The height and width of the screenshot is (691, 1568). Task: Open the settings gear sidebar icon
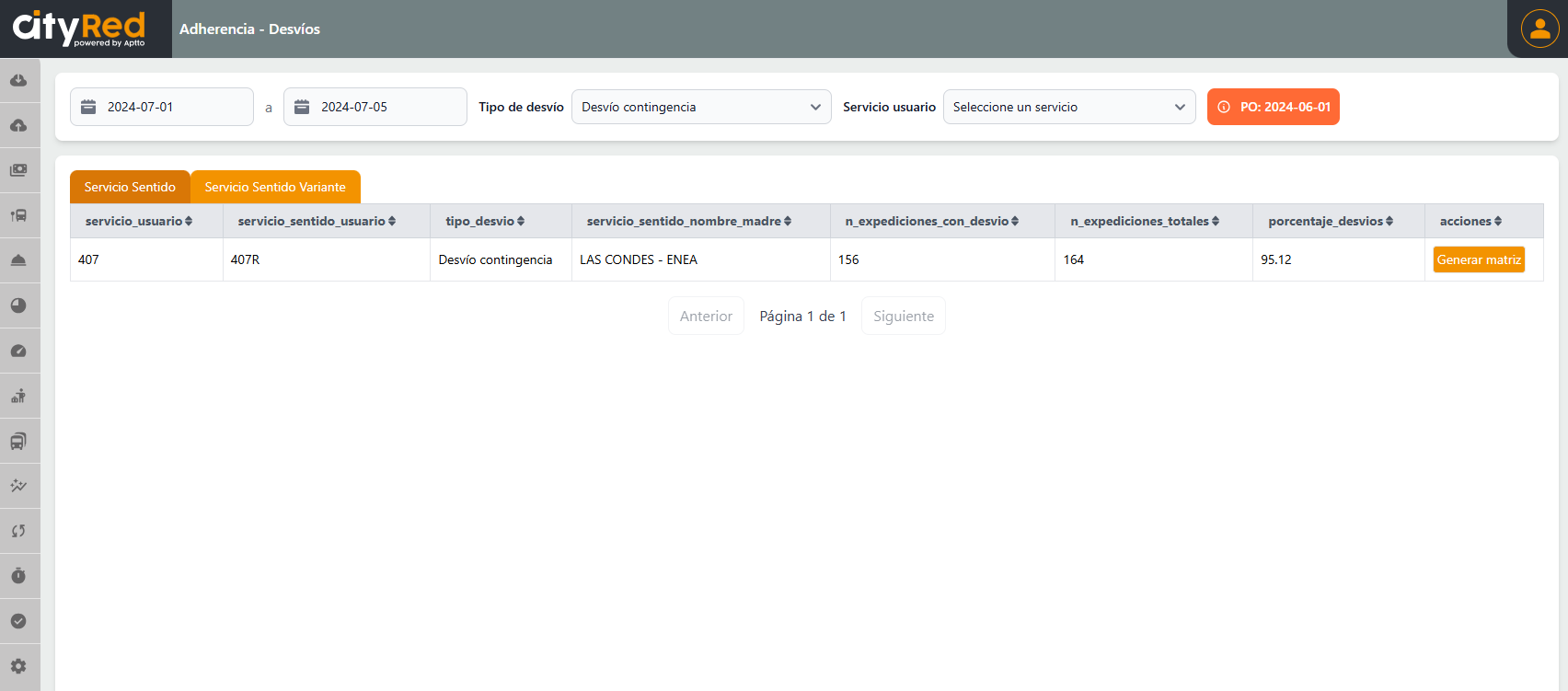point(18,666)
